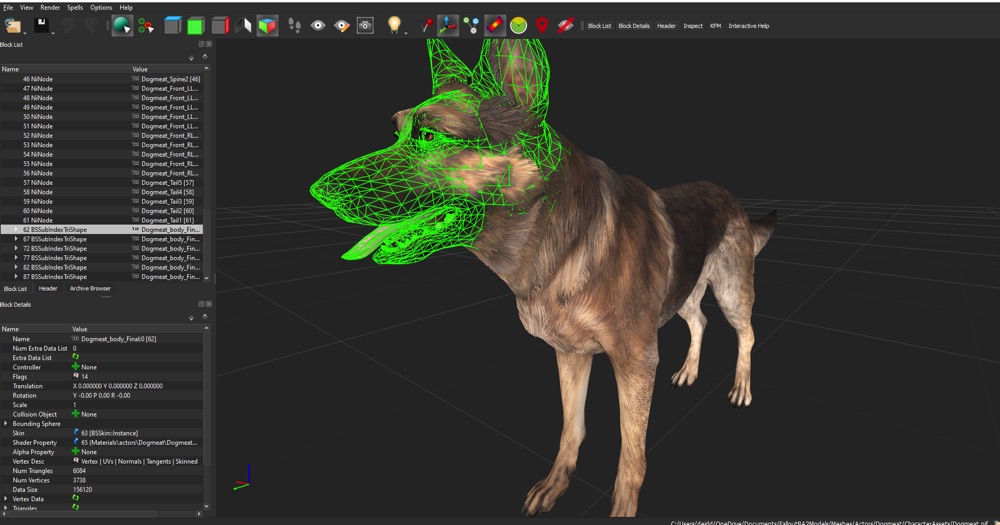Open the dropdown arrow beside the Load icon

(24, 31)
